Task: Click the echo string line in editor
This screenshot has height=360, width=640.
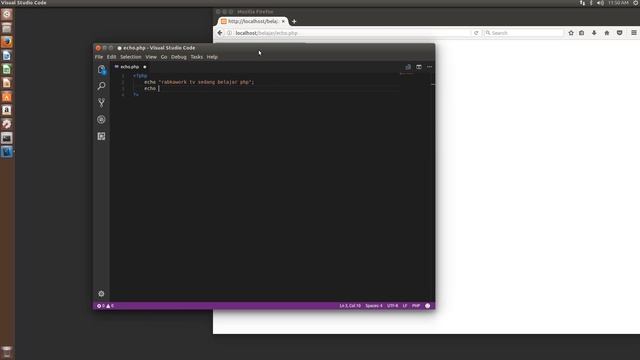Action: (199, 82)
